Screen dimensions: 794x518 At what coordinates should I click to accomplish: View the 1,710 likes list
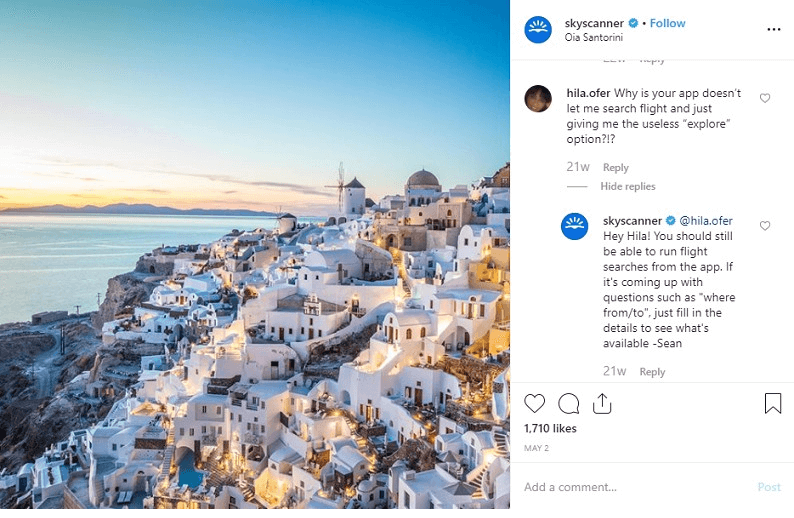[550, 428]
